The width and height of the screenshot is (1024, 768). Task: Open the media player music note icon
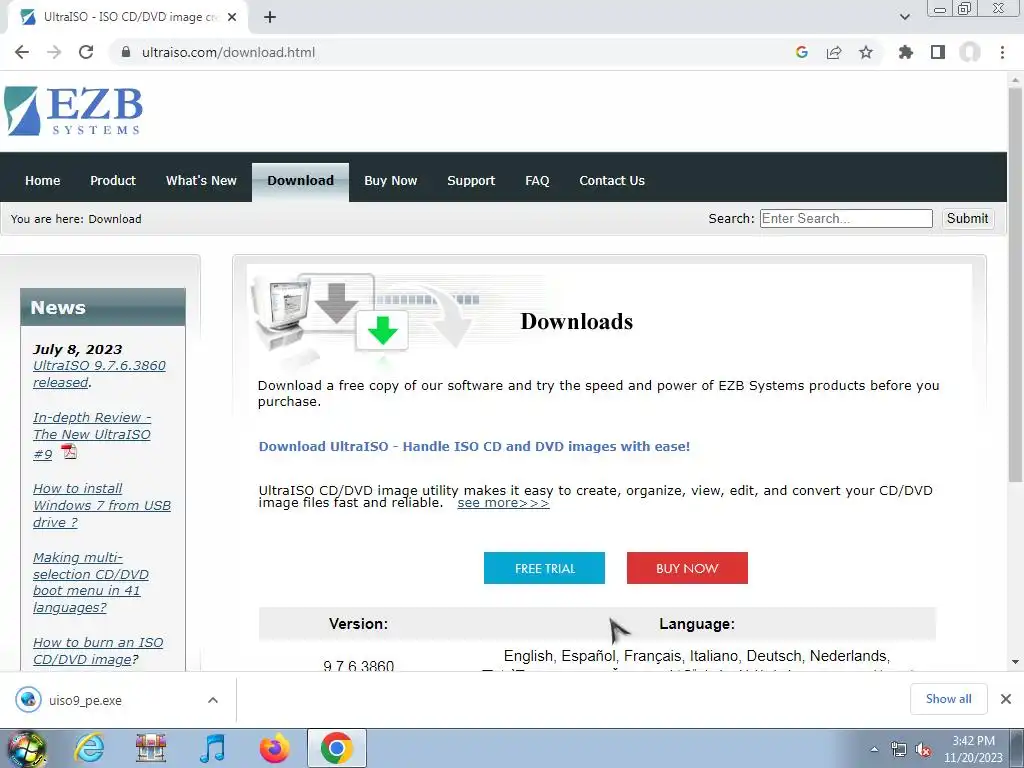pos(212,748)
